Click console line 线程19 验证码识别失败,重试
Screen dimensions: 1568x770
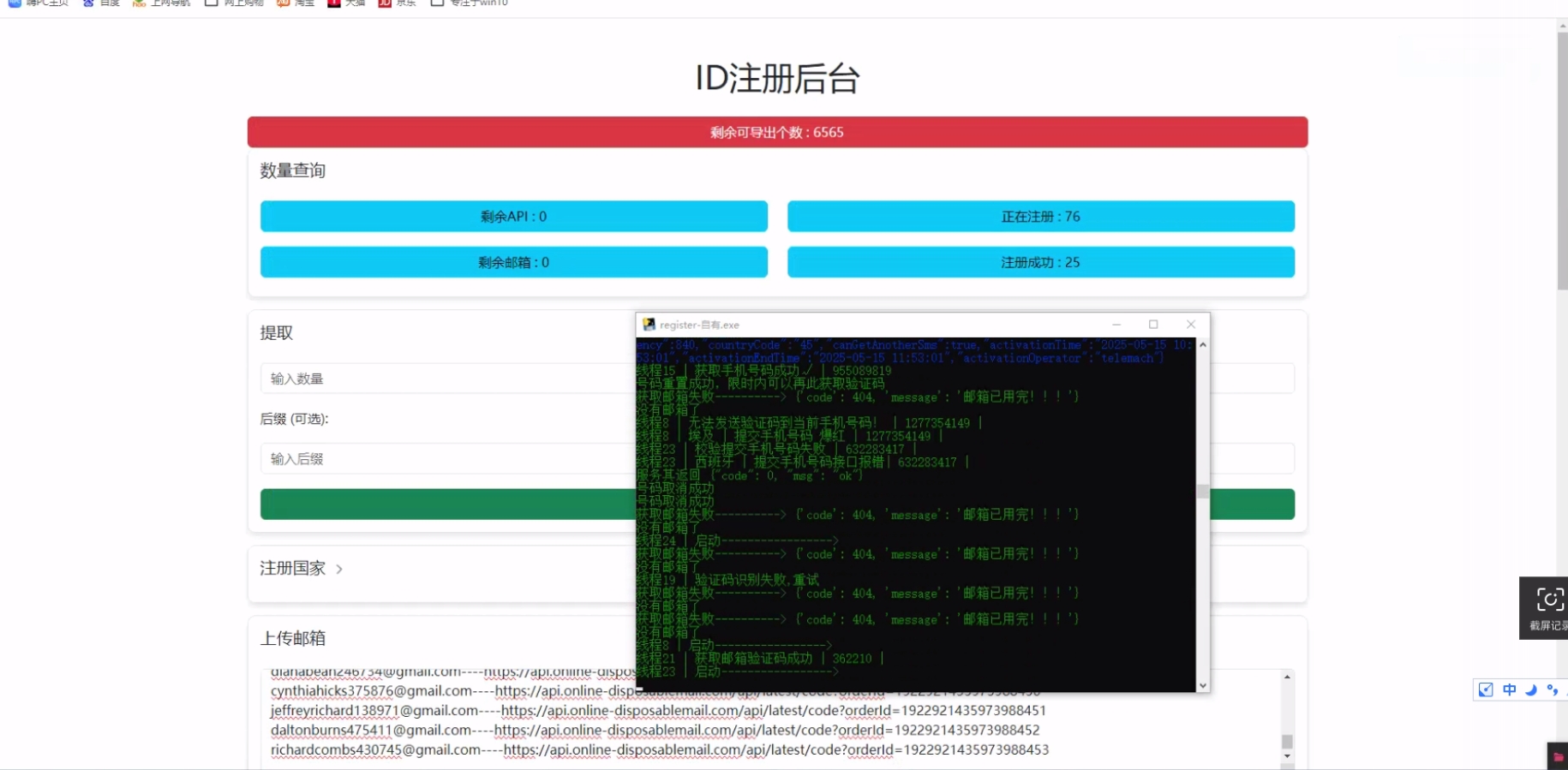[728, 580]
